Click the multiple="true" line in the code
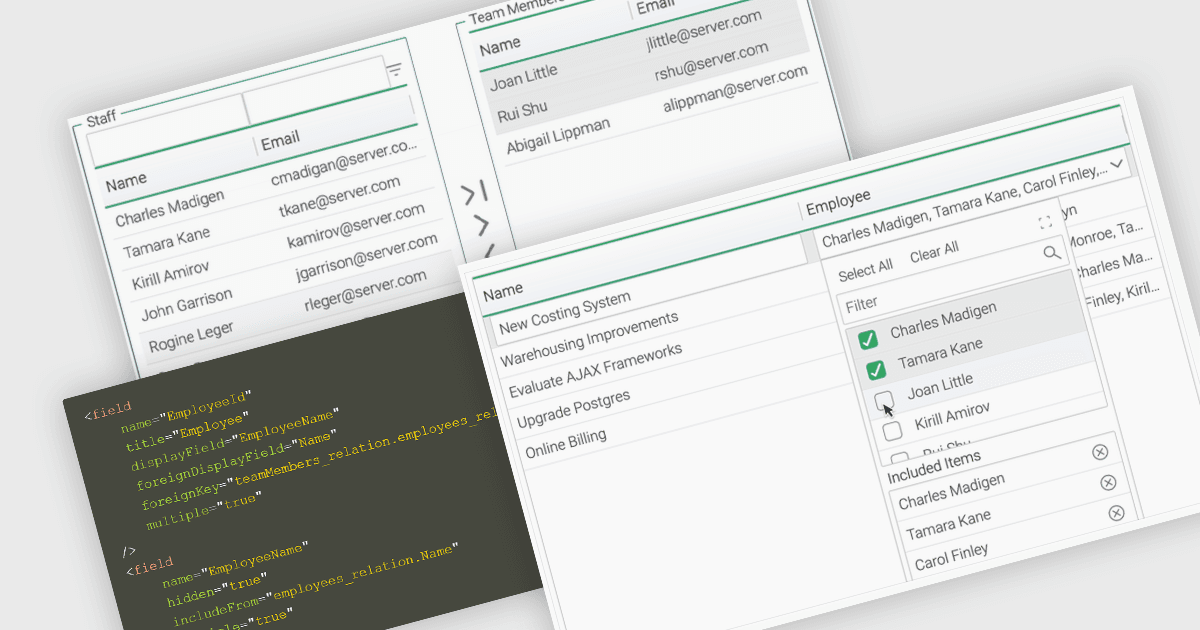This screenshot has height=630, width=1200. tap(203, 513)
